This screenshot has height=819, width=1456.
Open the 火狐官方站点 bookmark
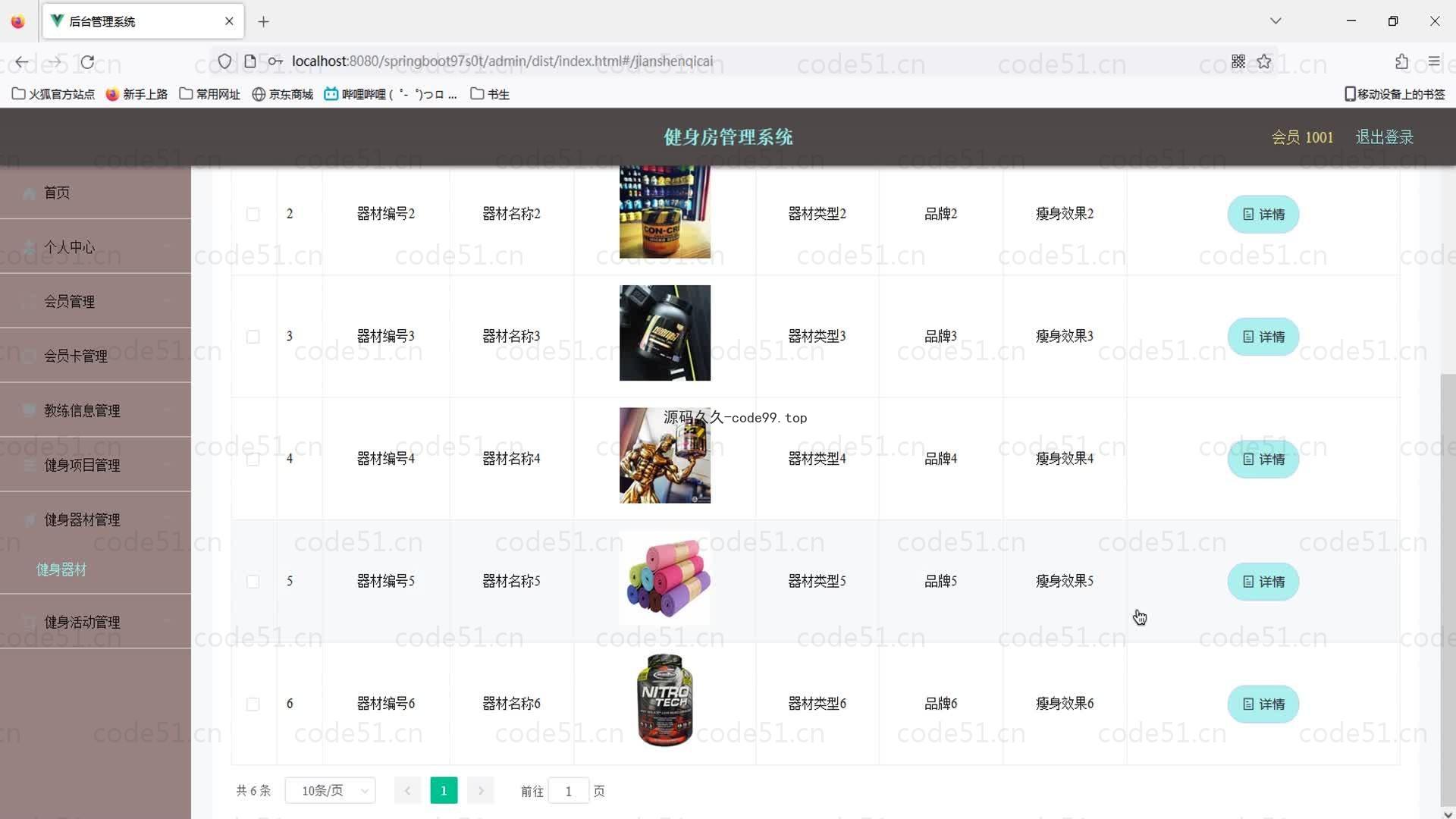coord(53,94)
